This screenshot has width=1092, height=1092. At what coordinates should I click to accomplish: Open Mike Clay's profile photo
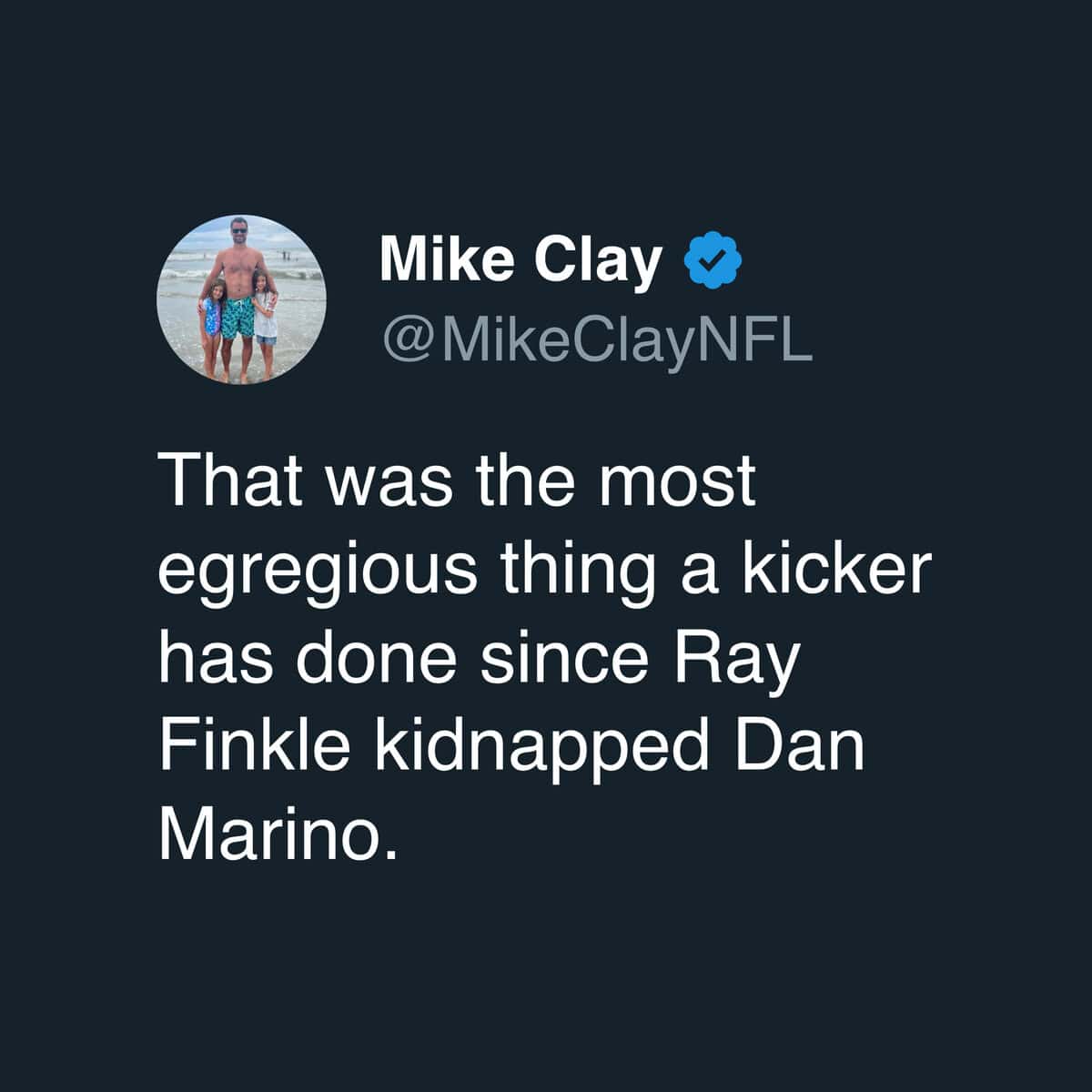pyautogui.click(x=243, y=299)
